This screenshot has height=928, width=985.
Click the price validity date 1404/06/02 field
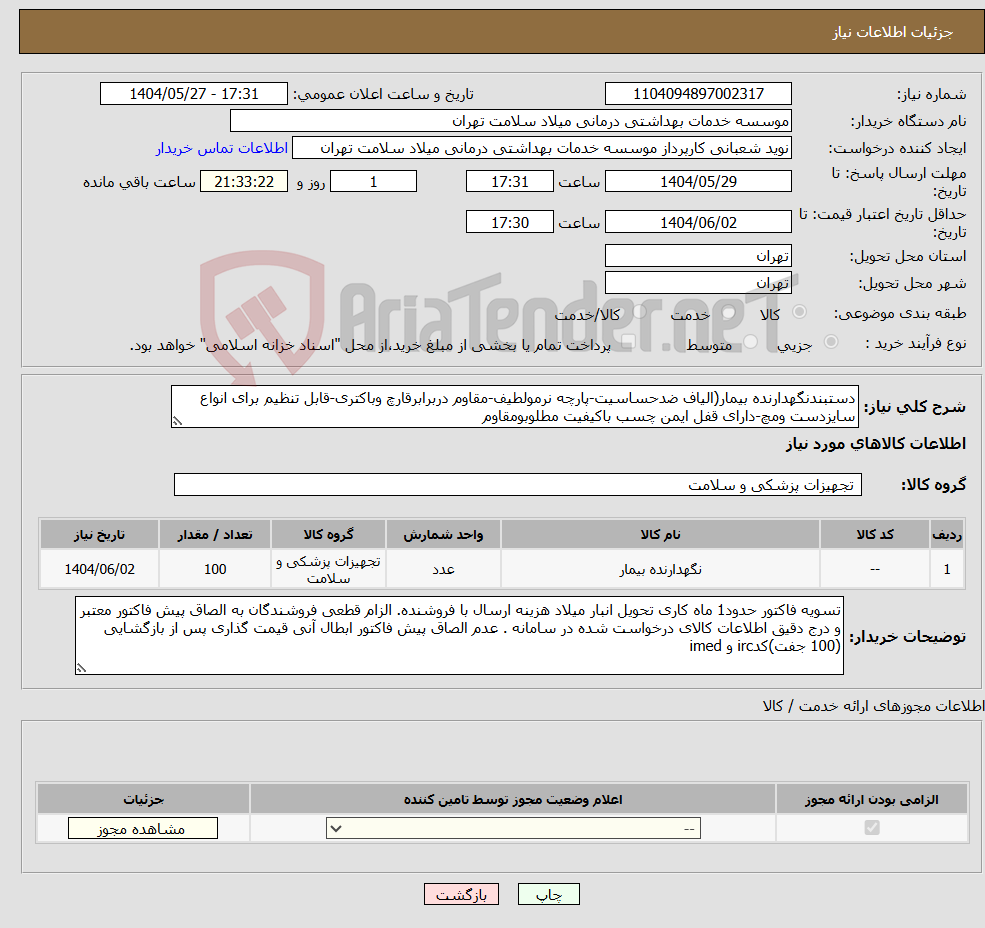(698, 222)
